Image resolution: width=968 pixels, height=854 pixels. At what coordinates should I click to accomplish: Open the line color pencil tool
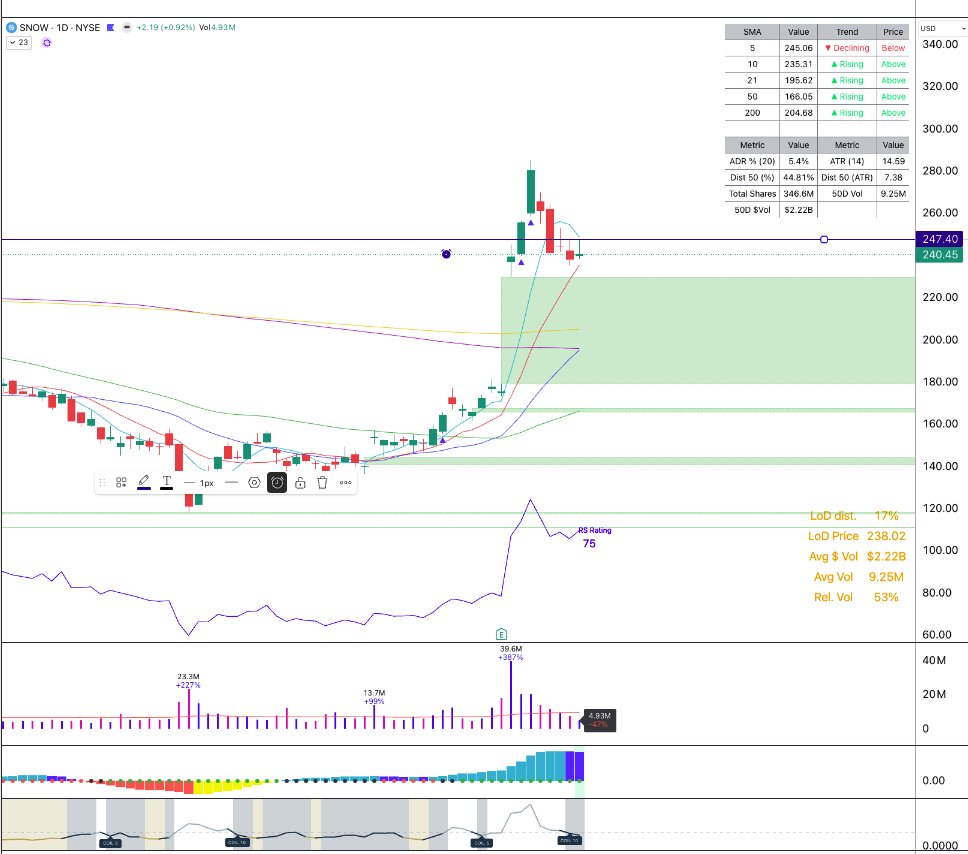tap(144, 482)
